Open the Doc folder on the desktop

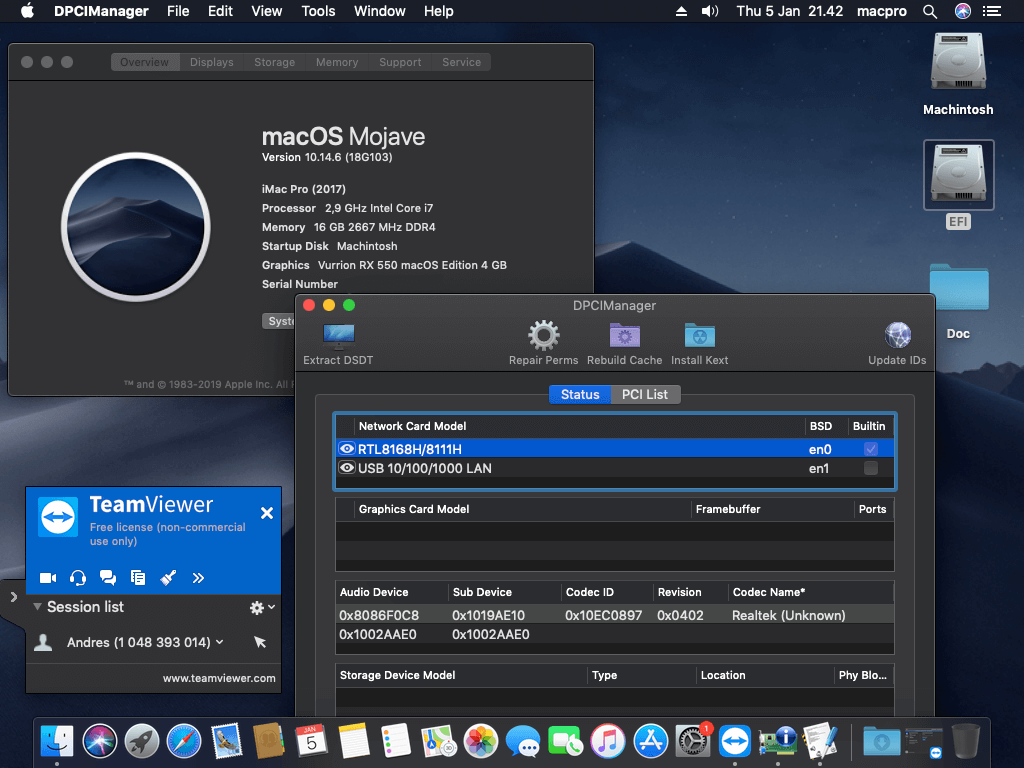959,287
